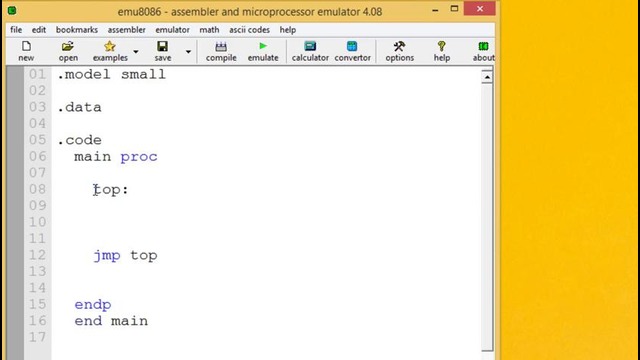
Task: Open the file menu
Action: 16,30
